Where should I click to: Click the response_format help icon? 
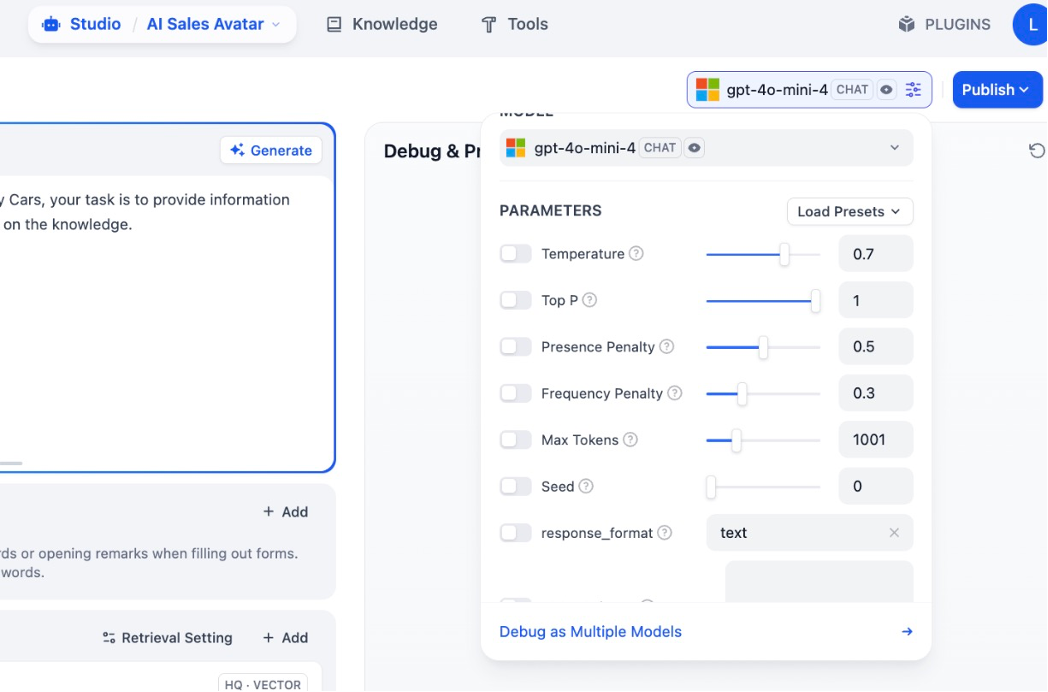click(x=664, y=533)
